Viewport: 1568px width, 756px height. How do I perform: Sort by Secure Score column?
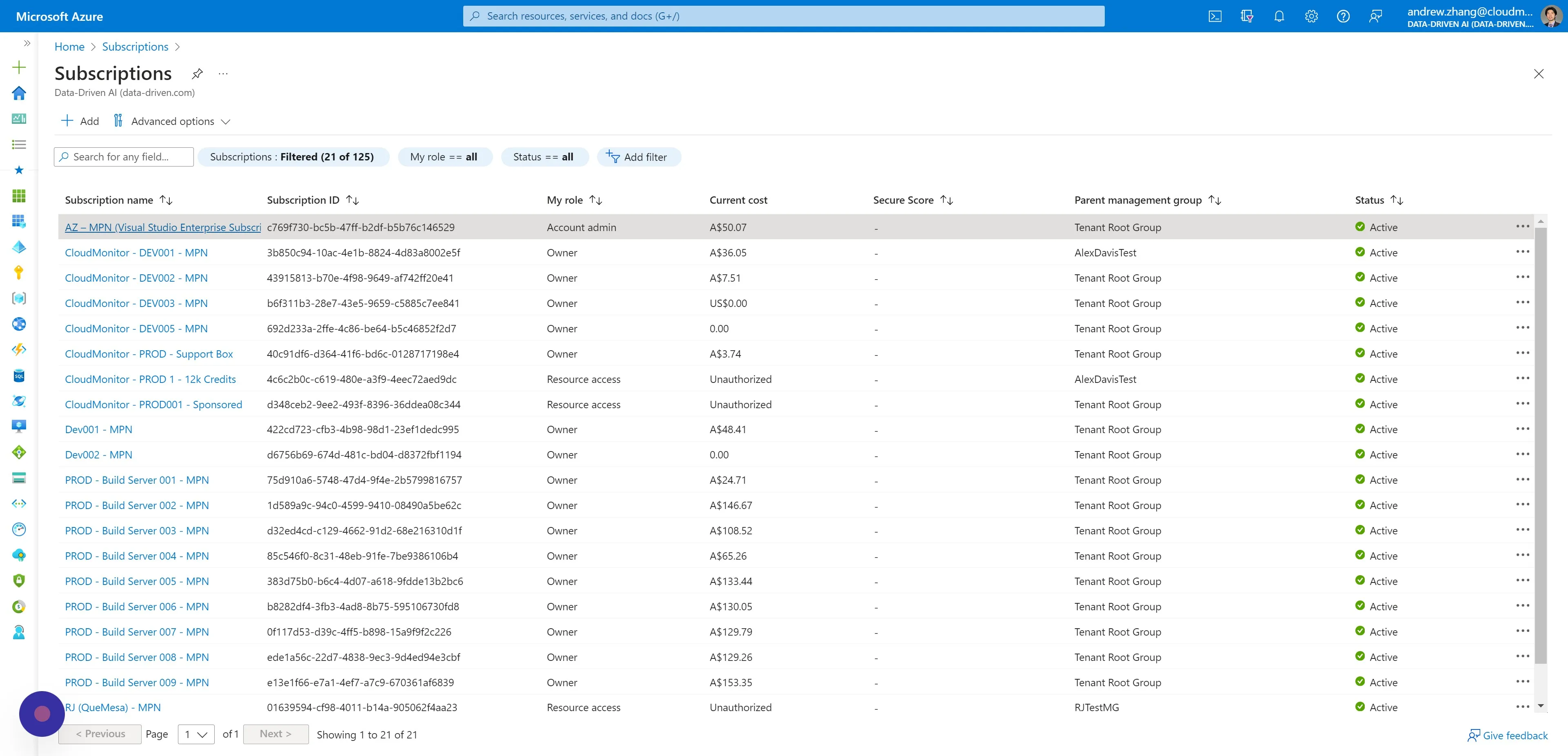[913, 200]
